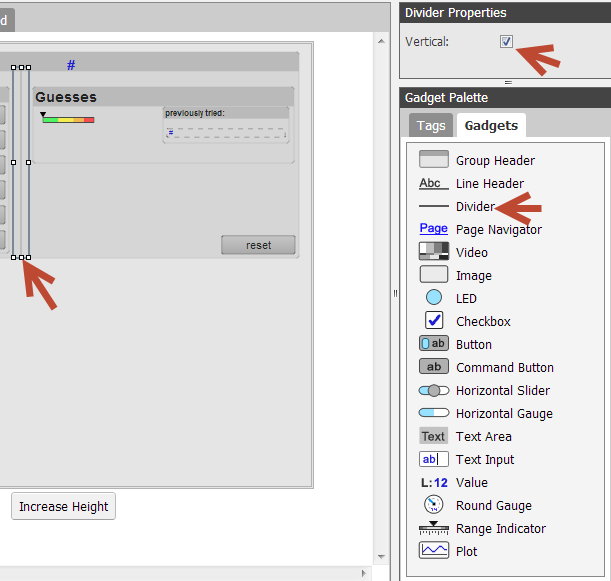Image resolution: width=611 pixels, height=581 pixels.
Task: Select the Text Area gadget icon
Action: click(x=434, y=436)
